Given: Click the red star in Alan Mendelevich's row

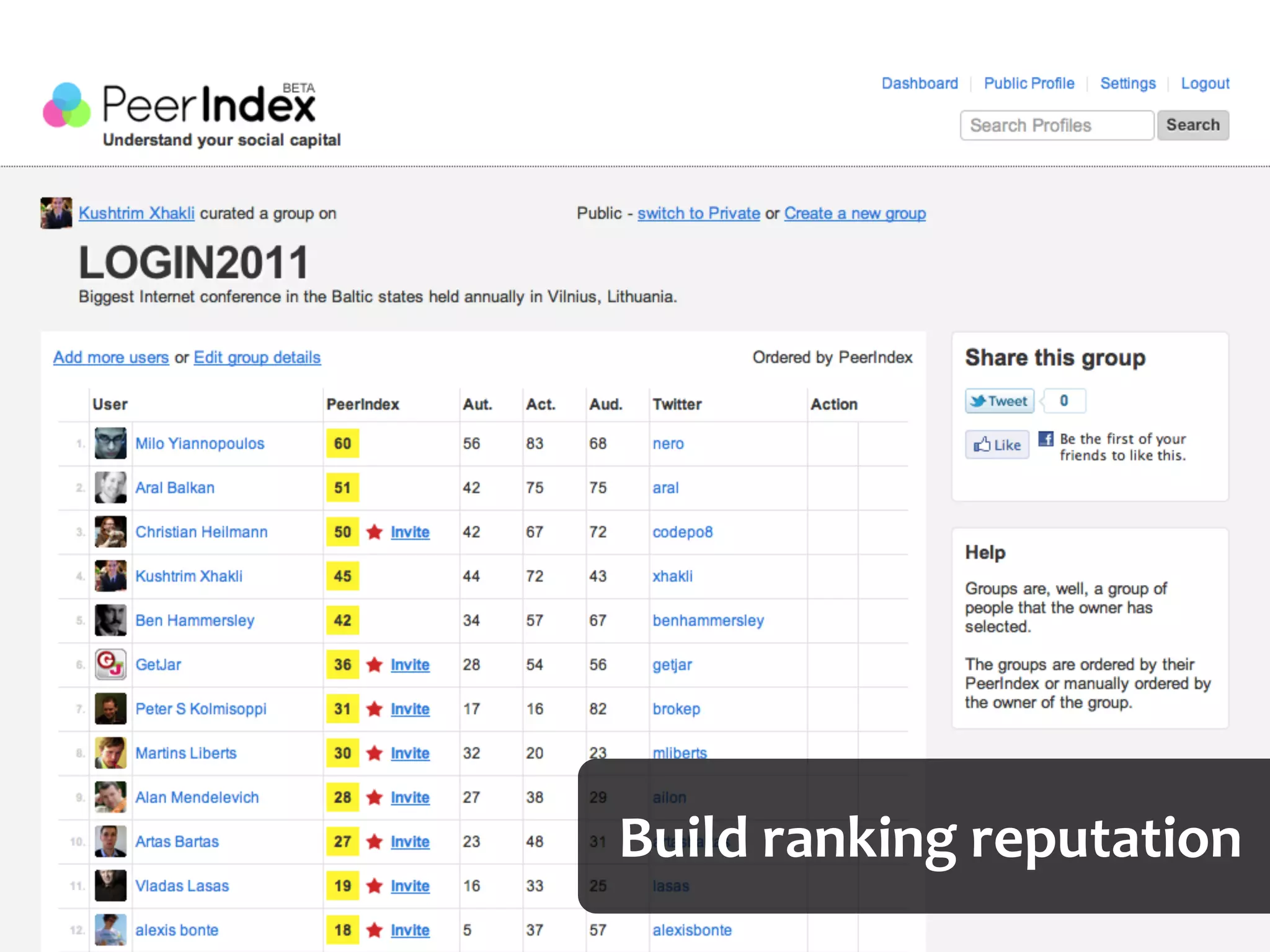Looking at the screenshot, I should [375, 797].
